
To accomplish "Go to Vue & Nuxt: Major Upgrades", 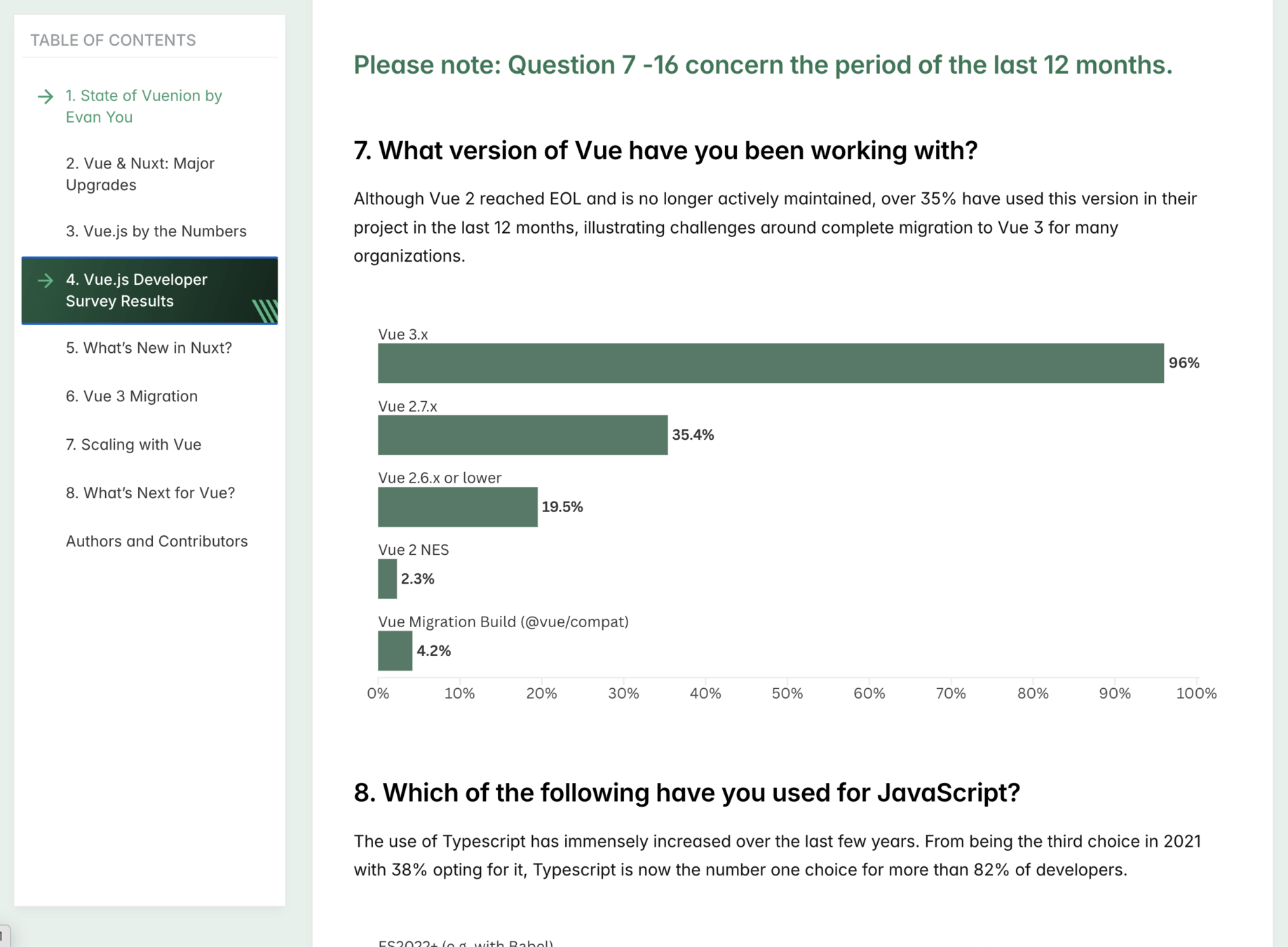I will [140, 174].
